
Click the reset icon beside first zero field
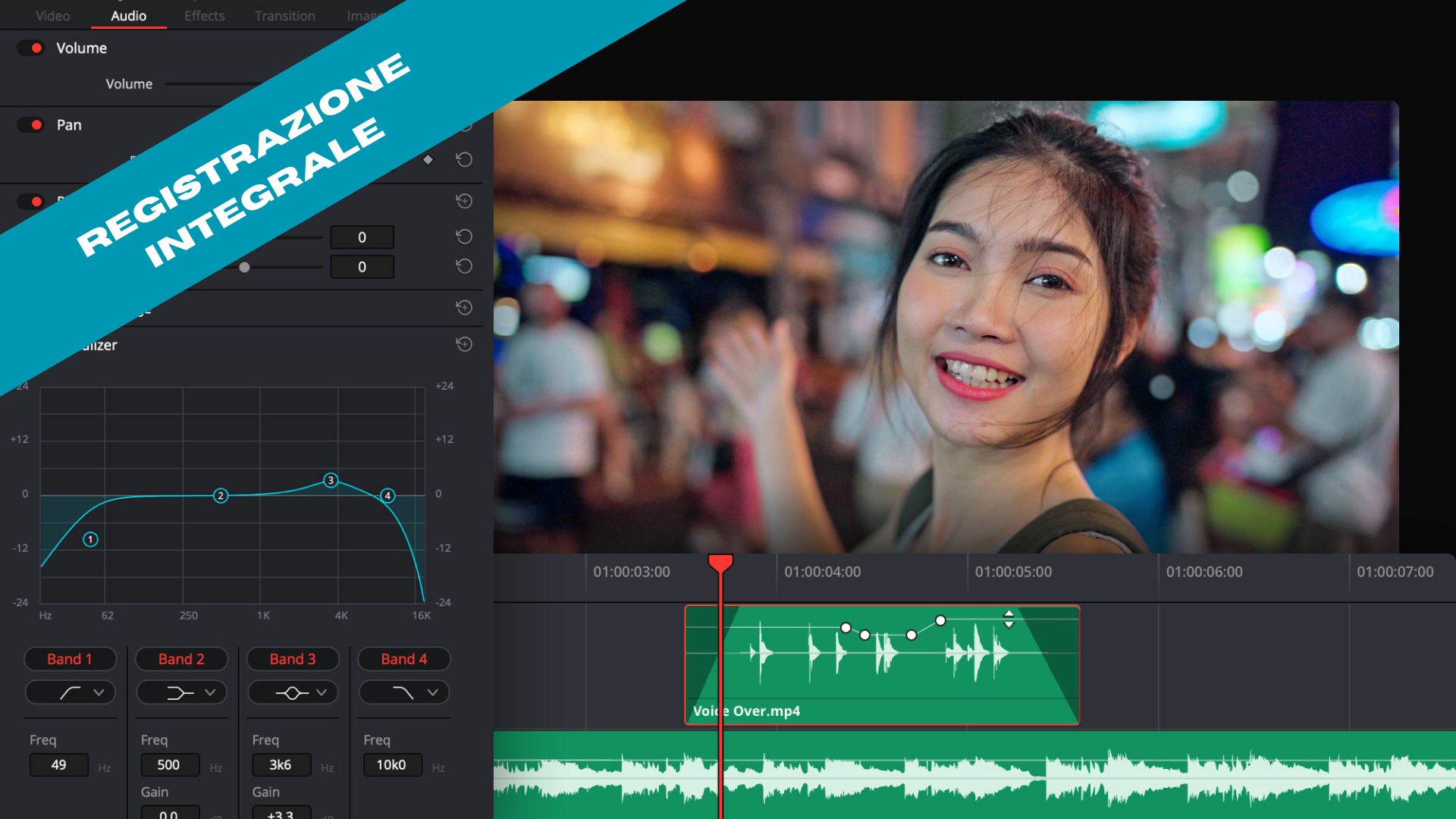click(x=464, y=237)
